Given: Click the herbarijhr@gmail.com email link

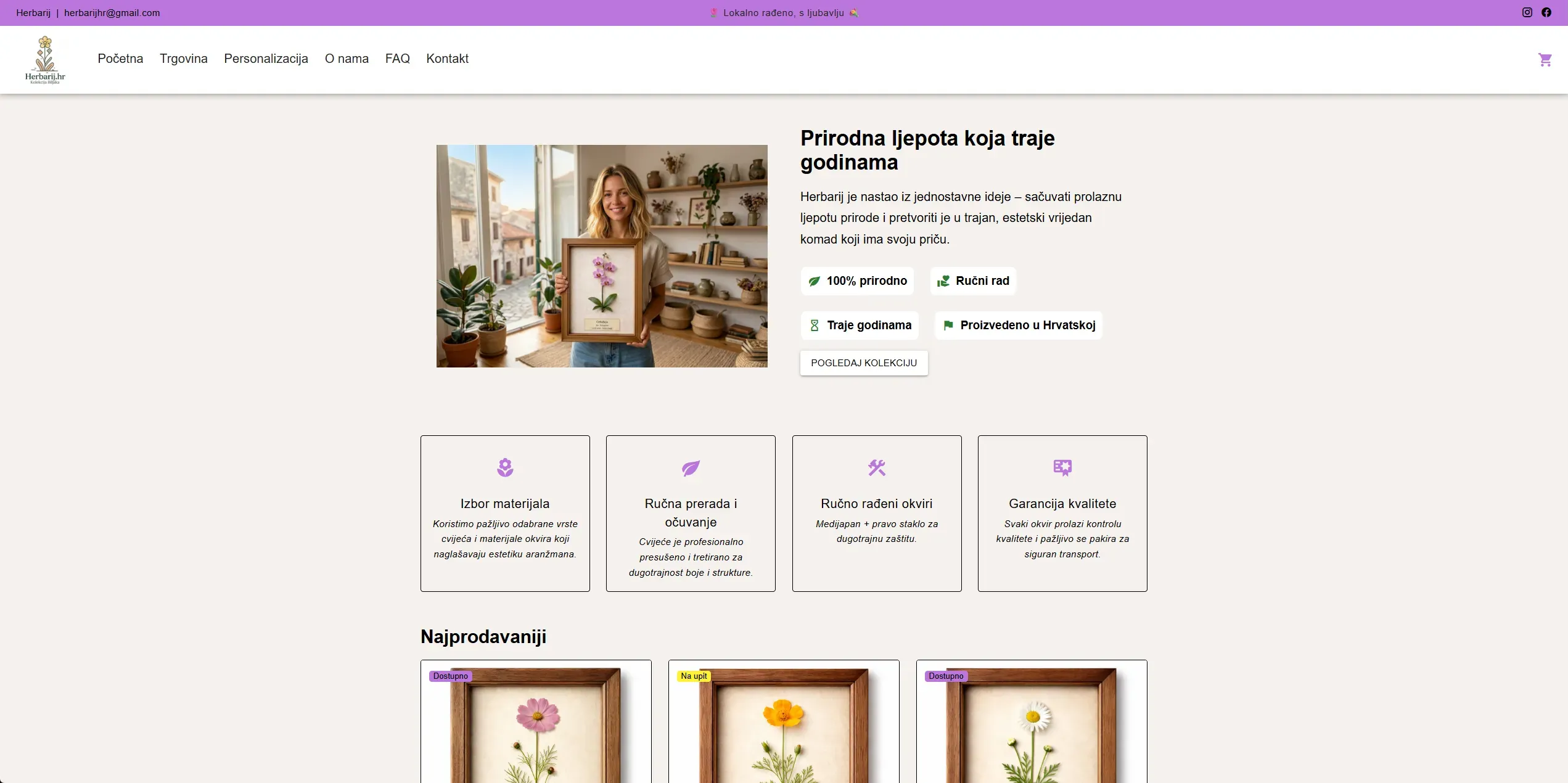Looking at the screenshot, I should click(112, 13).
